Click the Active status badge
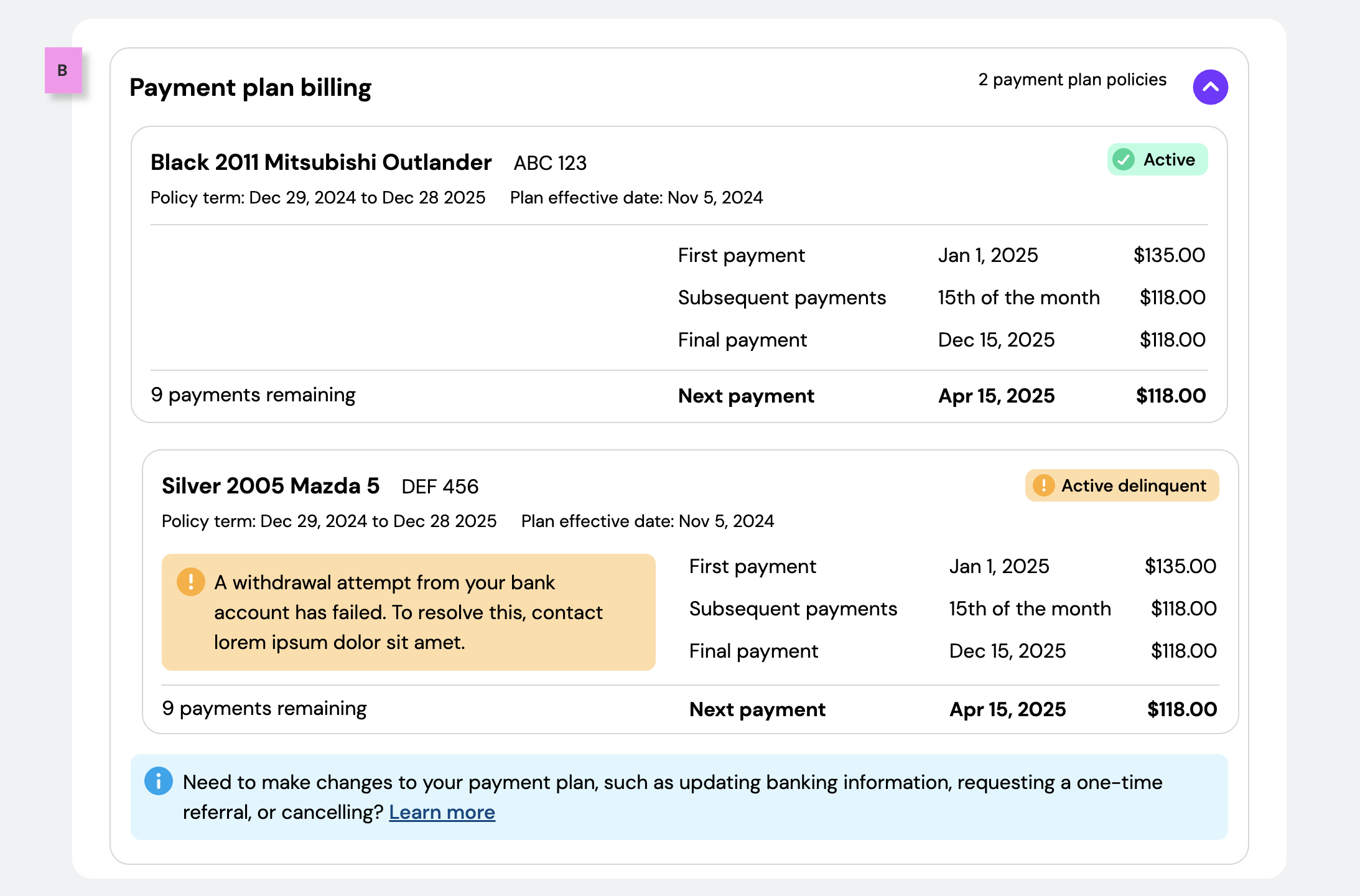The height and width of the screenshot is (896, 1360). (1157, 160)
